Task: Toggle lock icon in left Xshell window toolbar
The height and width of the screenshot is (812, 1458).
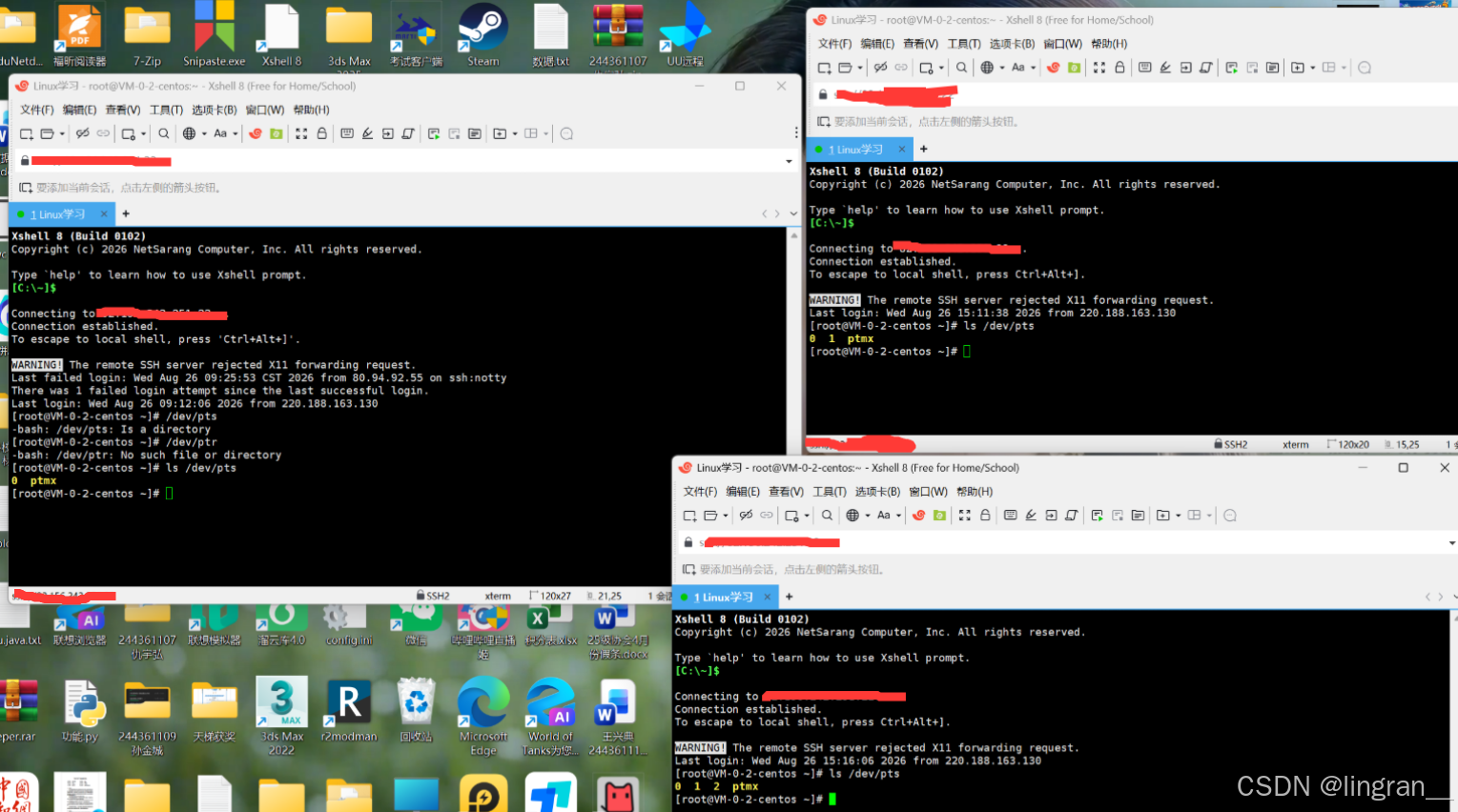Action: pyautogui.click(x=322, y=133)
